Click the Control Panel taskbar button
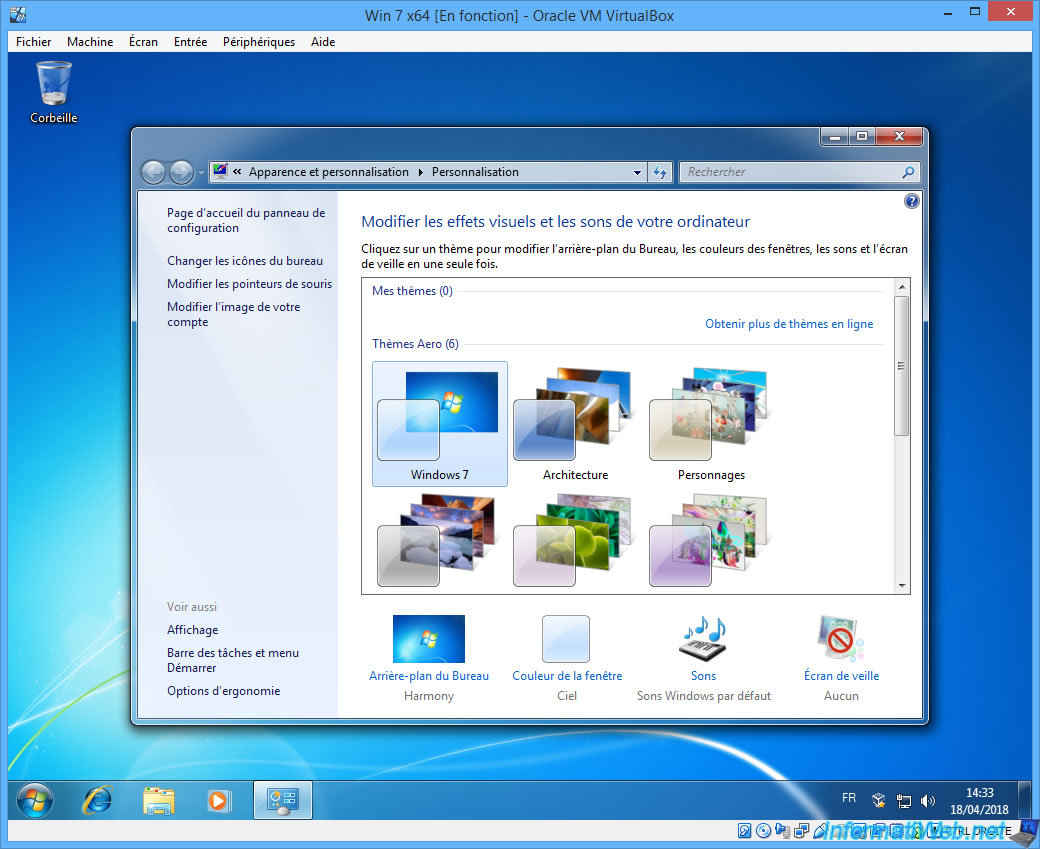1040x849 pixels. click(x=283, y=800)
